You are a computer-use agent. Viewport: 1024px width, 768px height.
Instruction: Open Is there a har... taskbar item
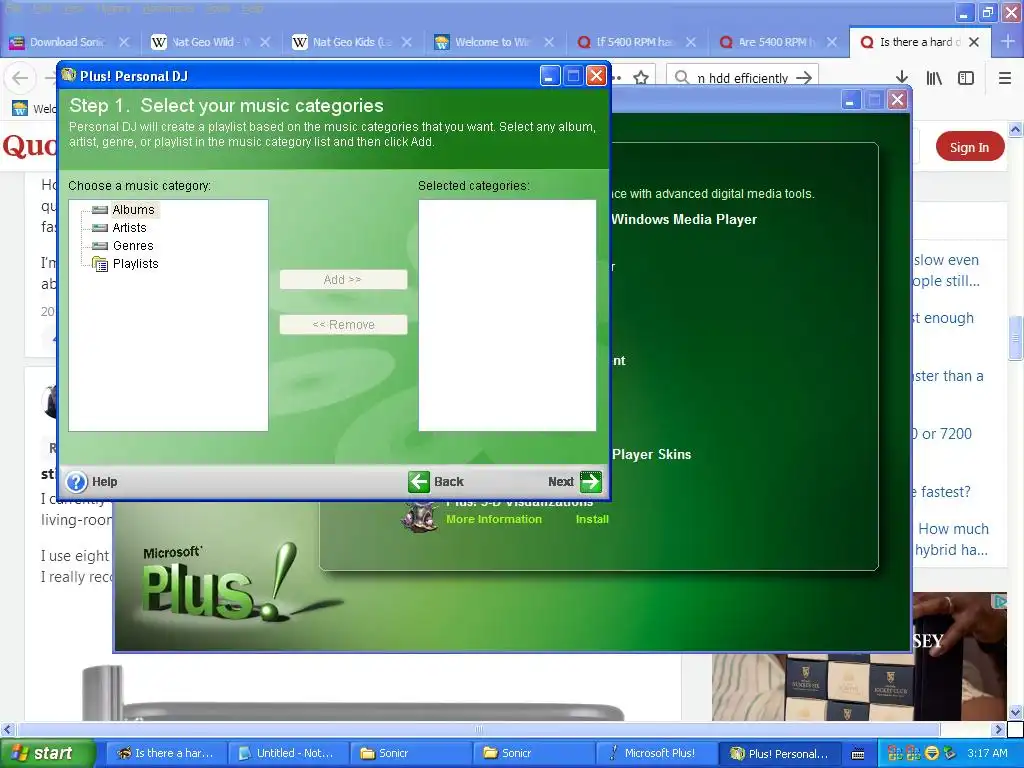point(166,753)
